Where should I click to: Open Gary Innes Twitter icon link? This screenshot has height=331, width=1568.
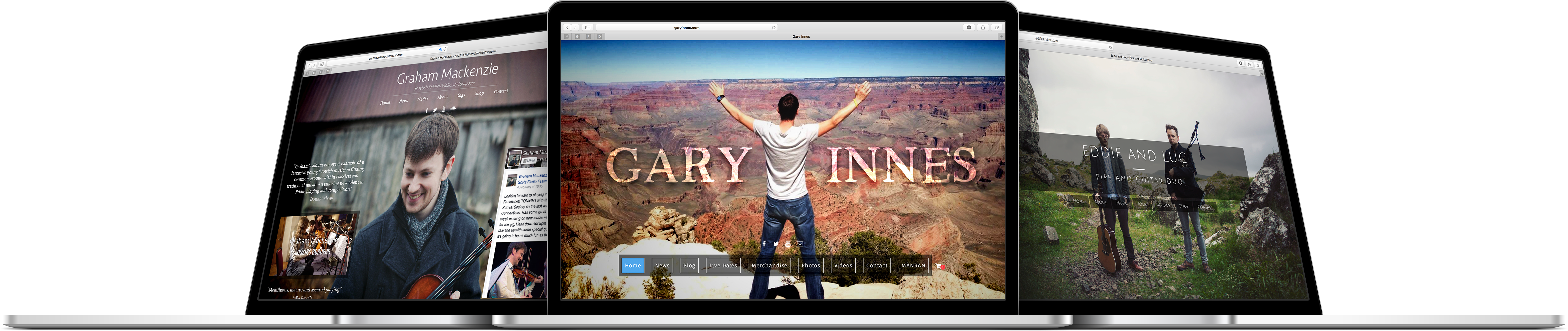click(776, 244)
